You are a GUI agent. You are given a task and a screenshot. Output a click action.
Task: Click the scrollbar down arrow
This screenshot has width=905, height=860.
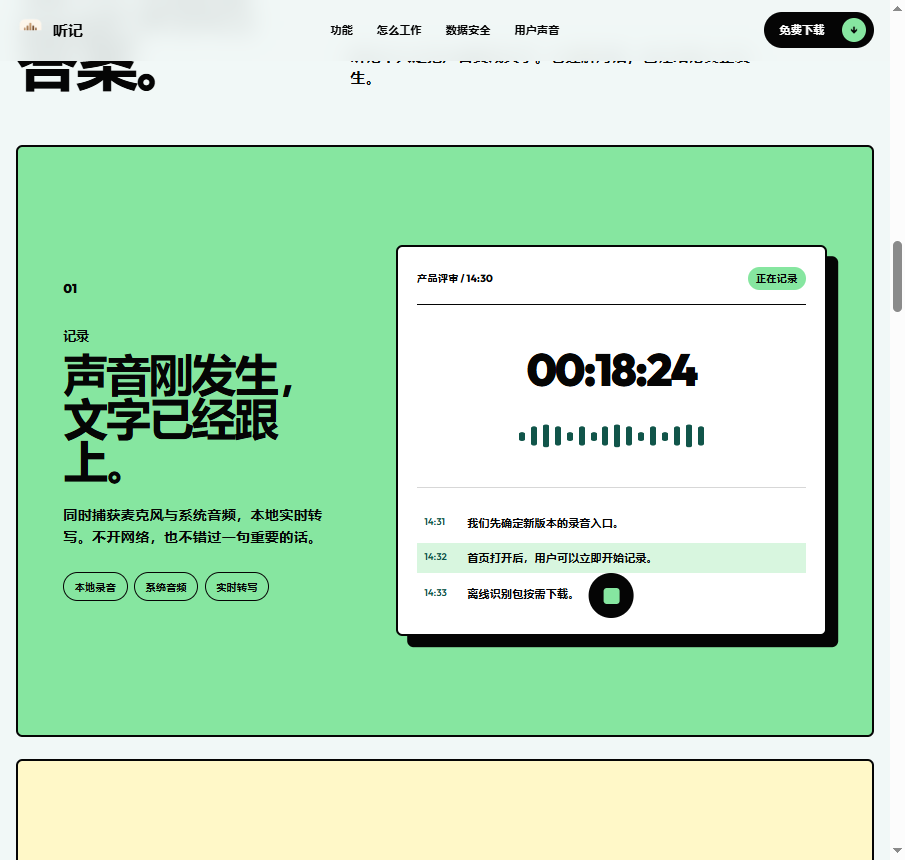tap(897, 851)
